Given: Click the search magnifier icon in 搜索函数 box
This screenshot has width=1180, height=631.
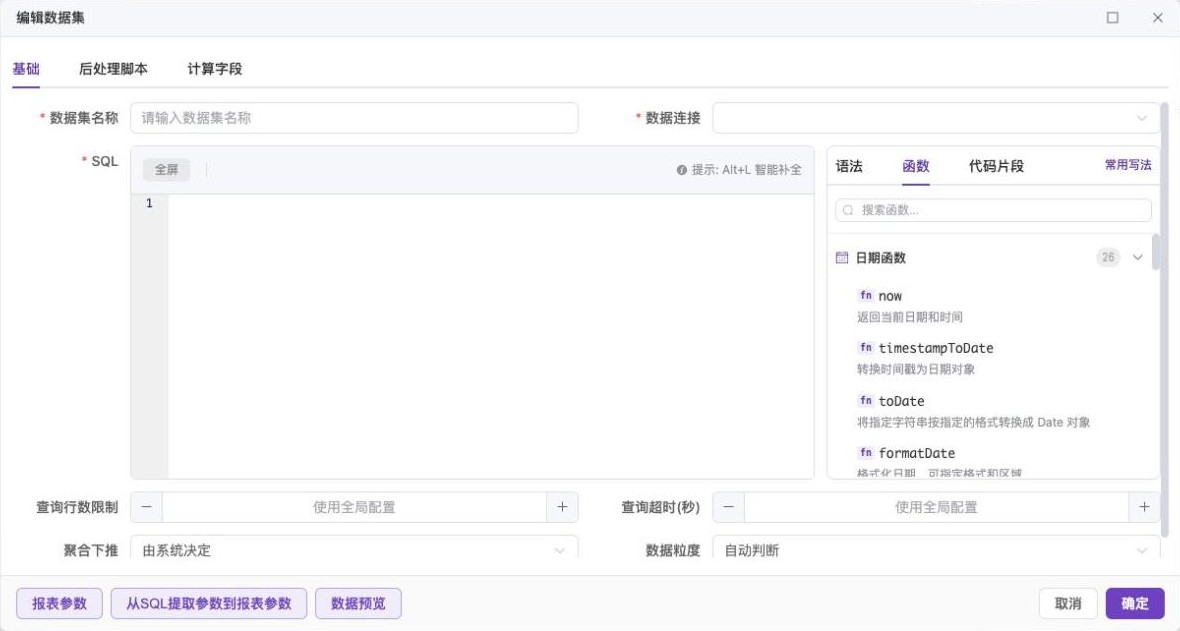Looking at the screenshot, I should point(848,210).
